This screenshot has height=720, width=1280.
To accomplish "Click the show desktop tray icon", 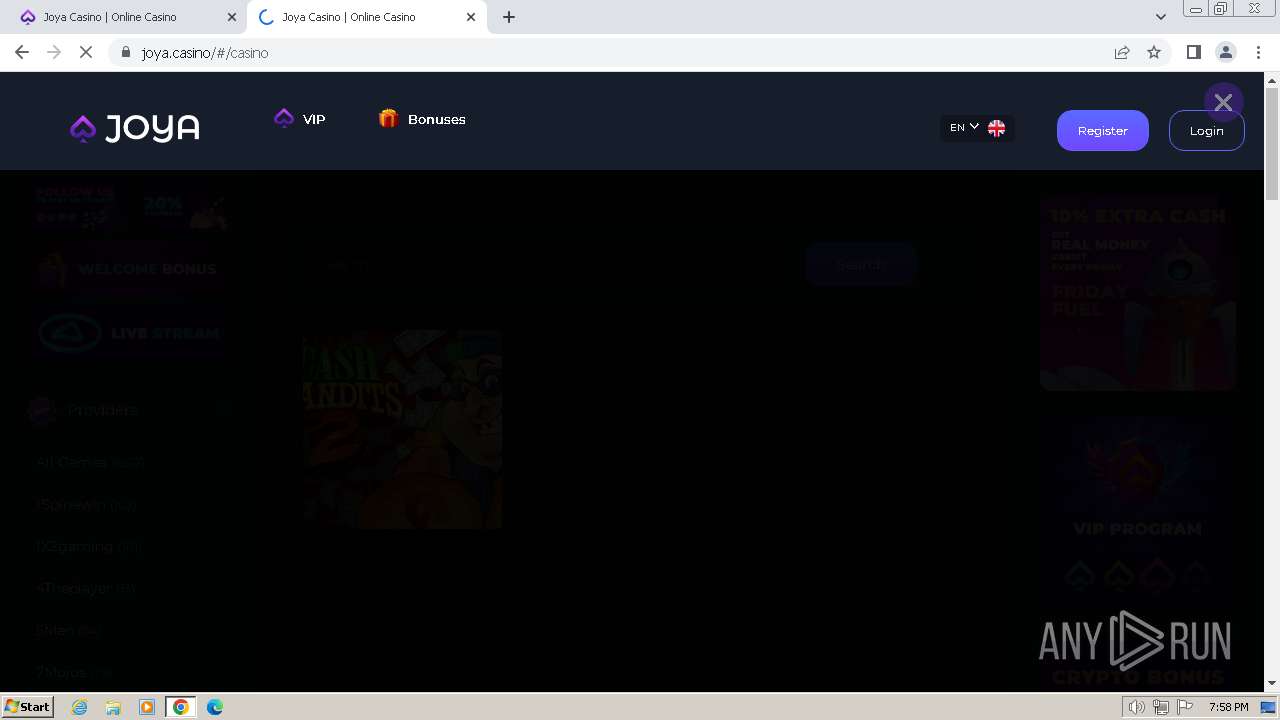I will click(x=1269, y=707).
